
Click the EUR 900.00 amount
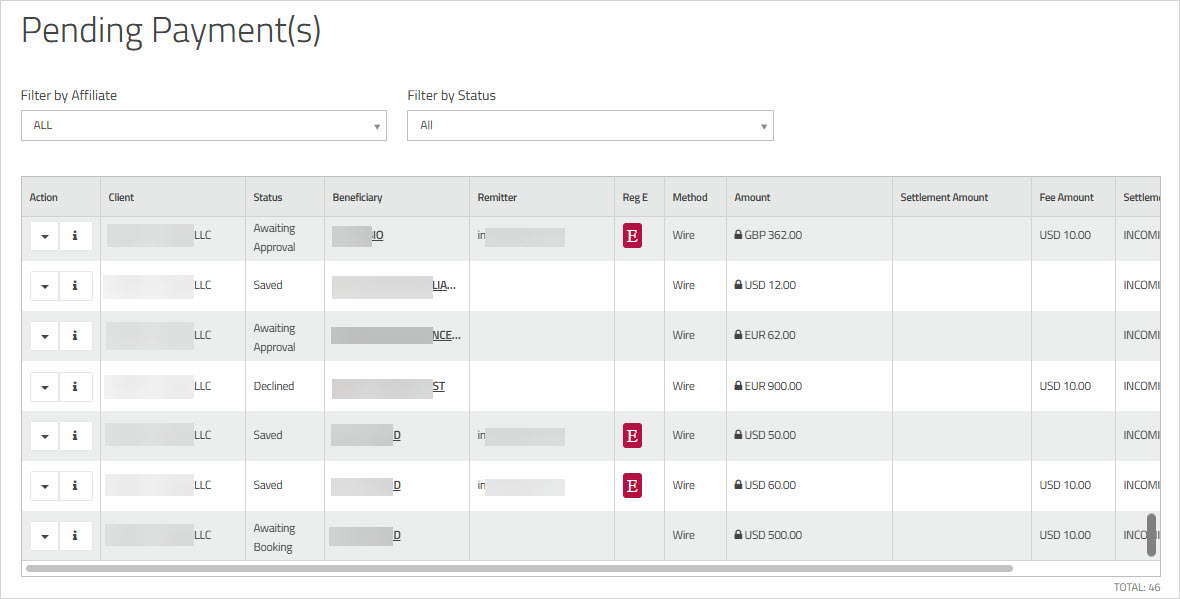(773, 385)
